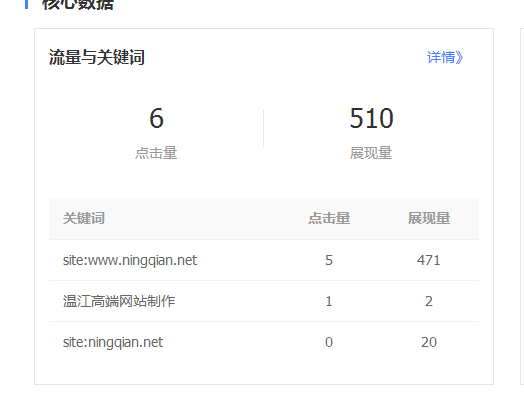Image resolution: width=524 pixels, height=412 pixels.
Task: Click clicks value 5 for site:www.ningqian.net
Action: point(329,260)
